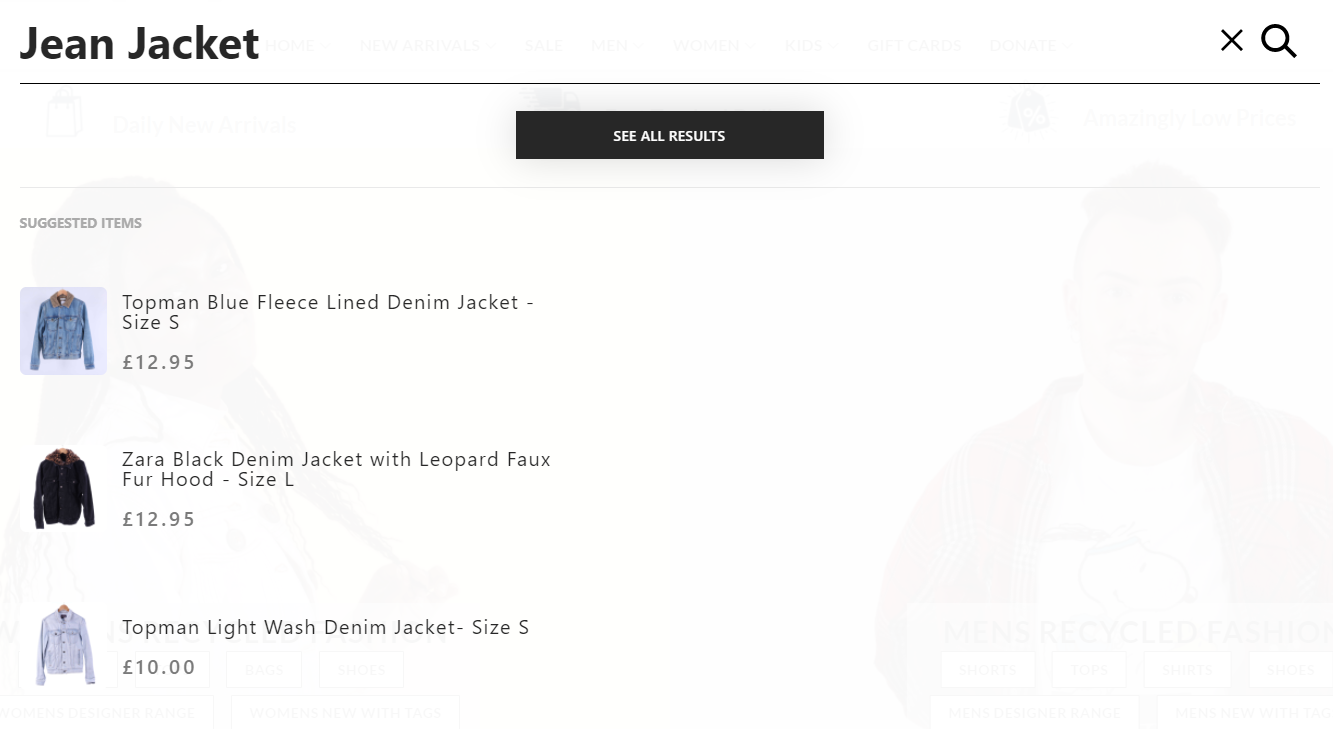The height and width of the screenshot is (729, 1333).
Task: Follow the Topman Light Wash Denim Jacket link
Action: [325, 627]
